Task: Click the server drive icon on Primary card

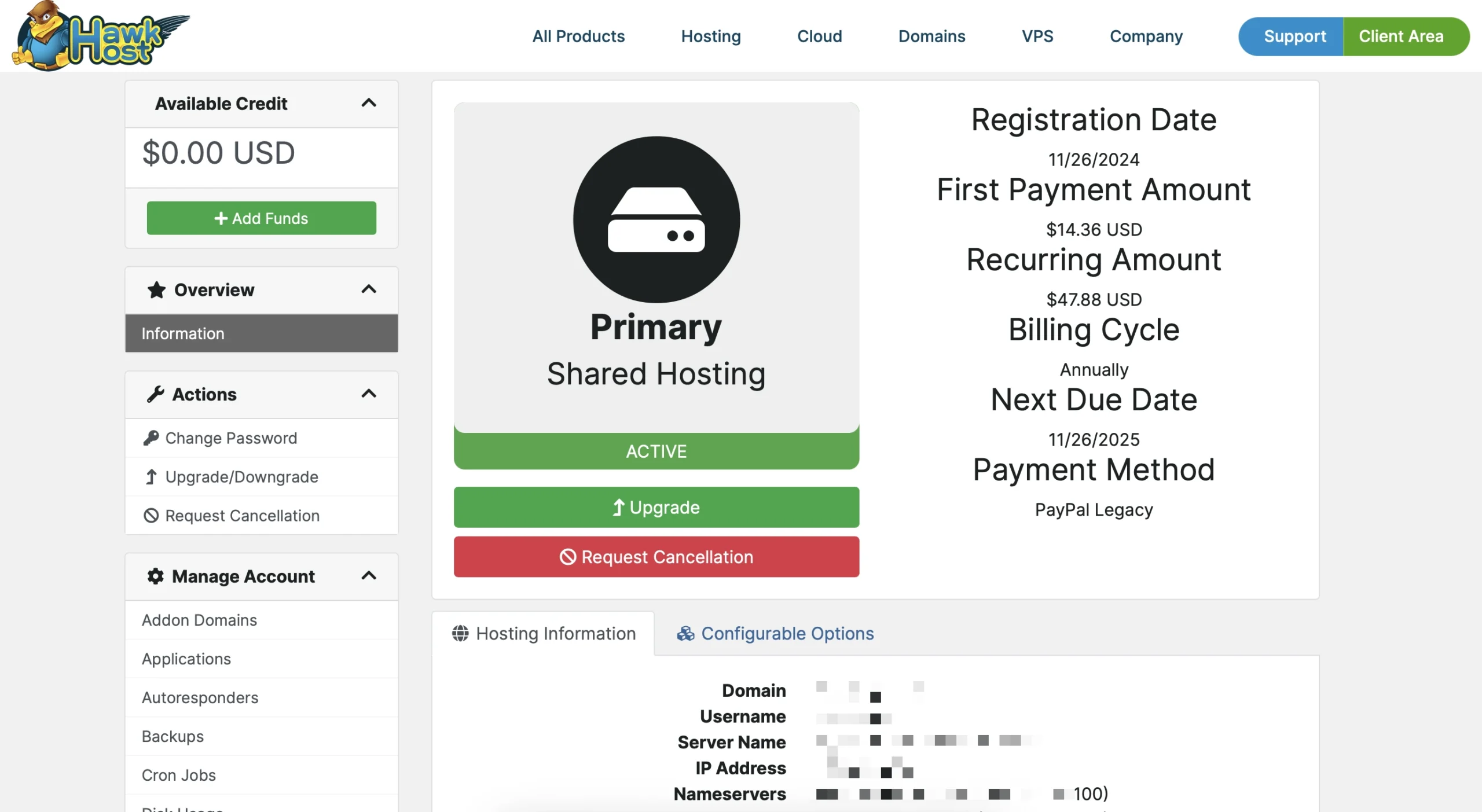Action: (656, 219)
